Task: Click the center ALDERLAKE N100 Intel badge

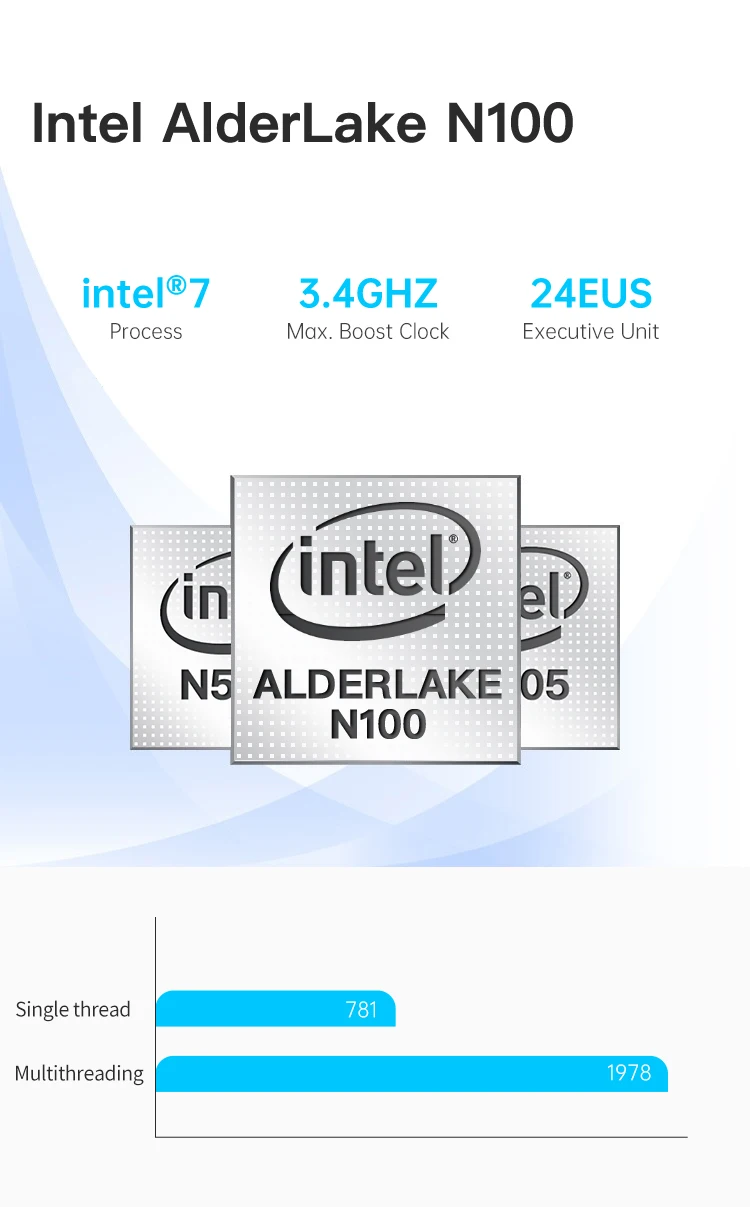Action: (376, 620)
